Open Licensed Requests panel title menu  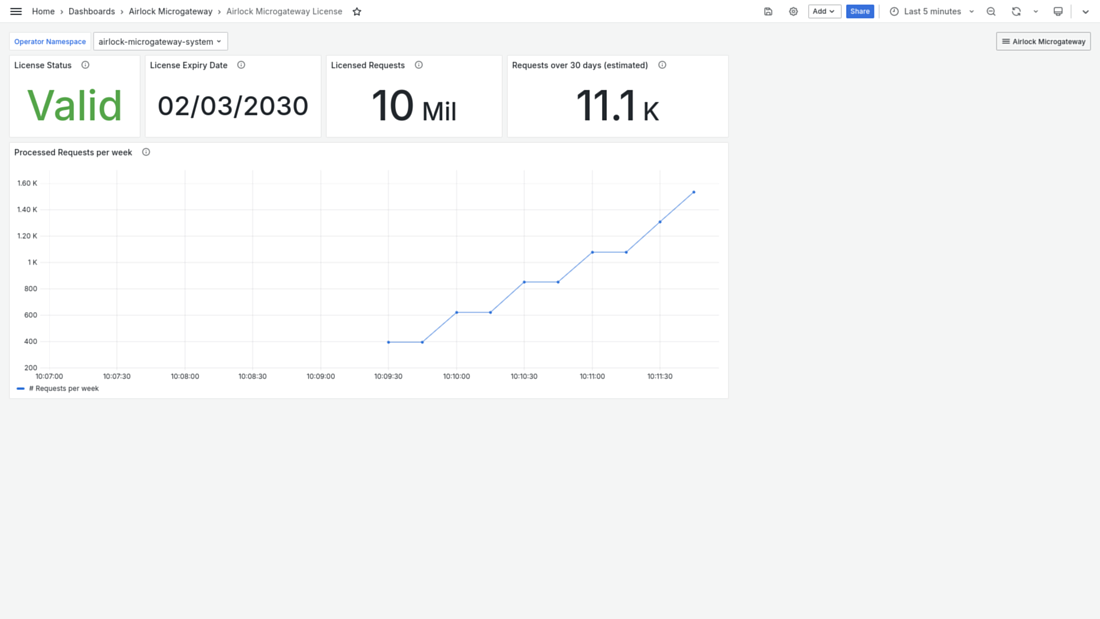point(368,65)
